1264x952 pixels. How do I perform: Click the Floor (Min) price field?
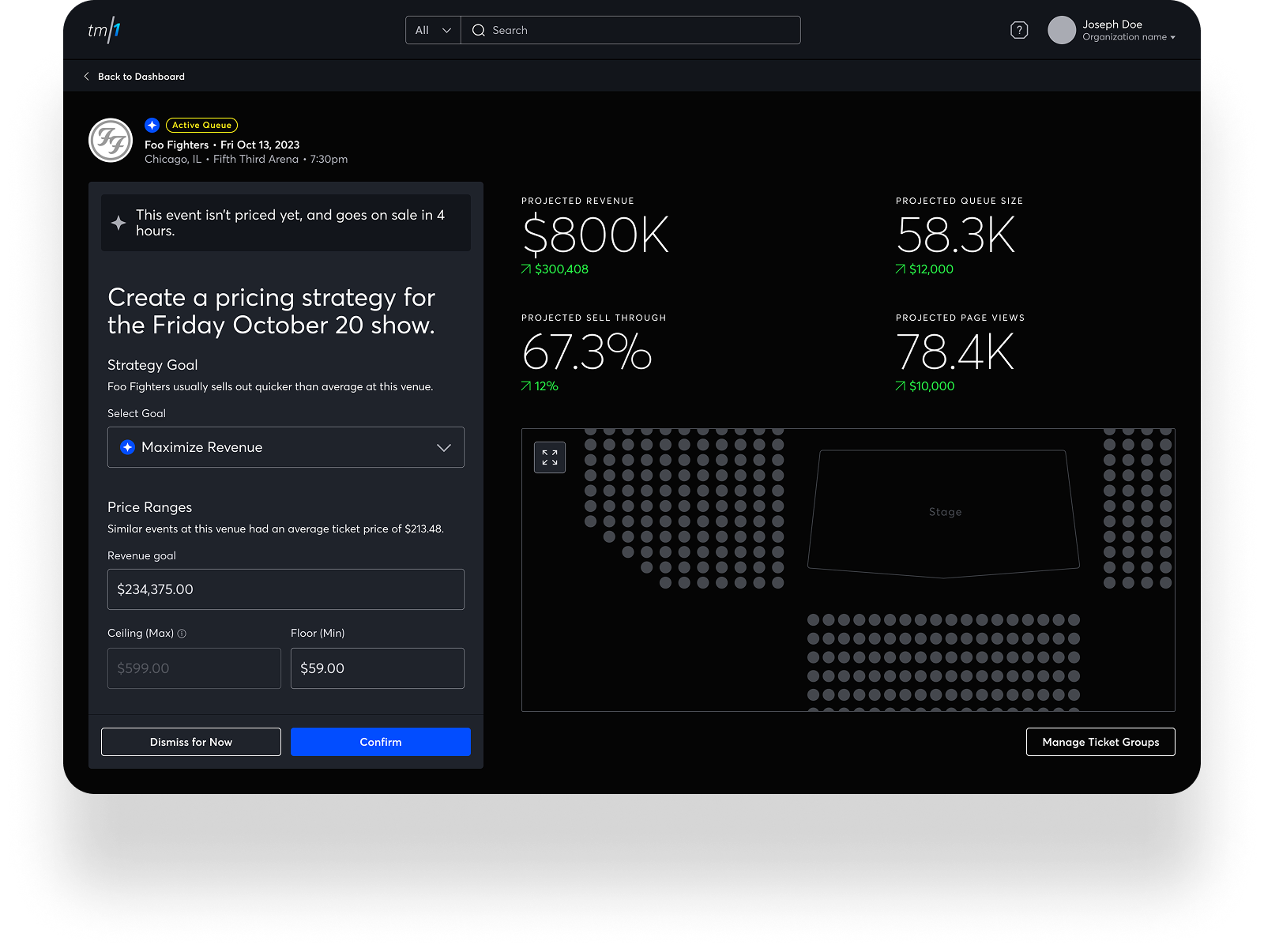pyautogui.click(x=377, y=668)
